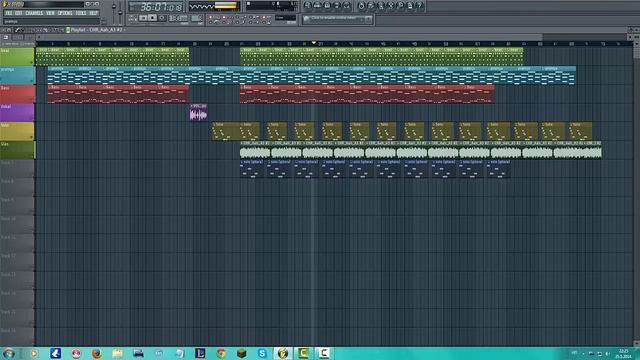Click the online news panel
Image resolution: width=640 pixels, height=360 pixels.
pyautogui.click(x=337, y=19)
